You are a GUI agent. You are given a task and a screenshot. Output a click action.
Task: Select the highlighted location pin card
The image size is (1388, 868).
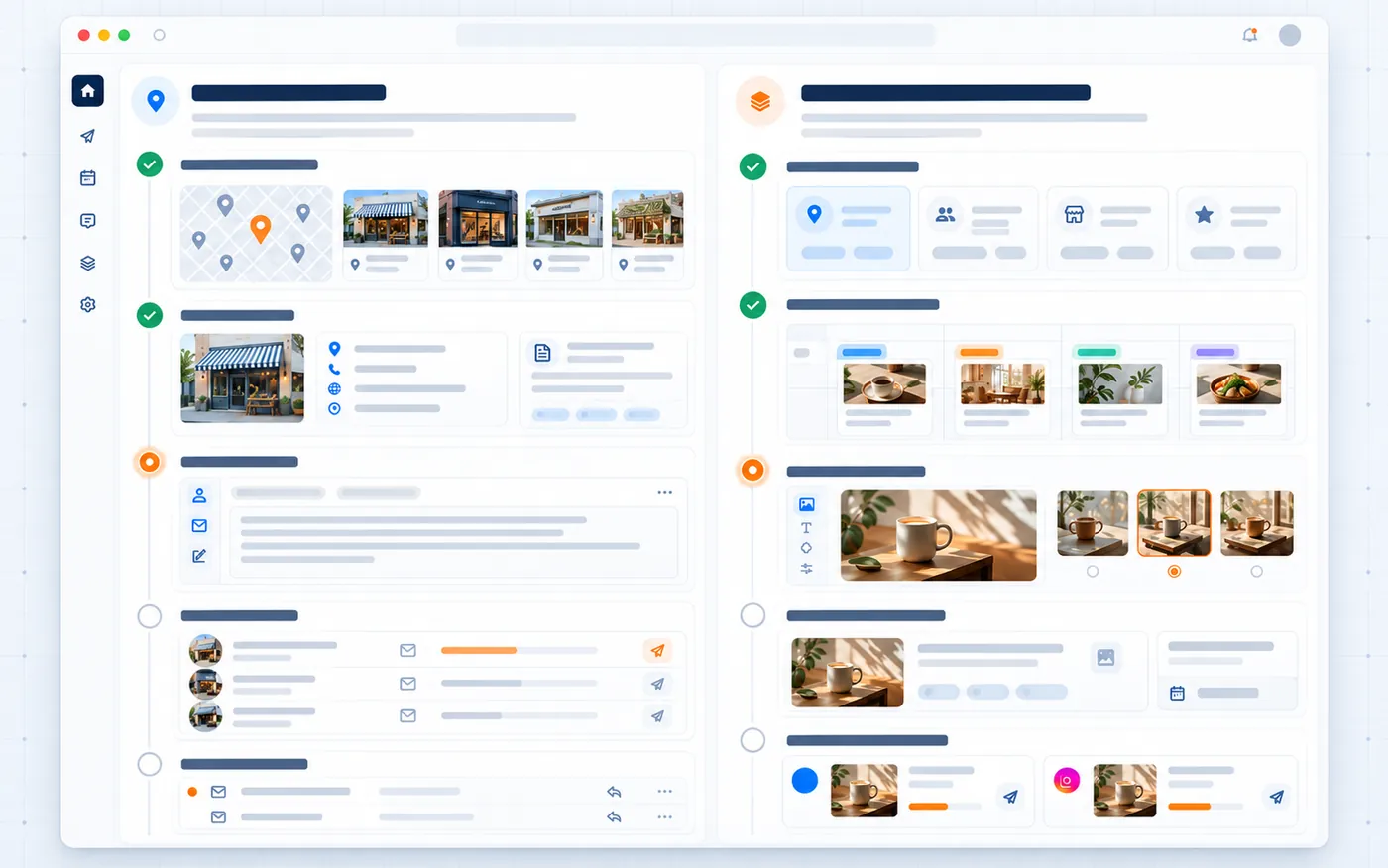coord(848,229)
